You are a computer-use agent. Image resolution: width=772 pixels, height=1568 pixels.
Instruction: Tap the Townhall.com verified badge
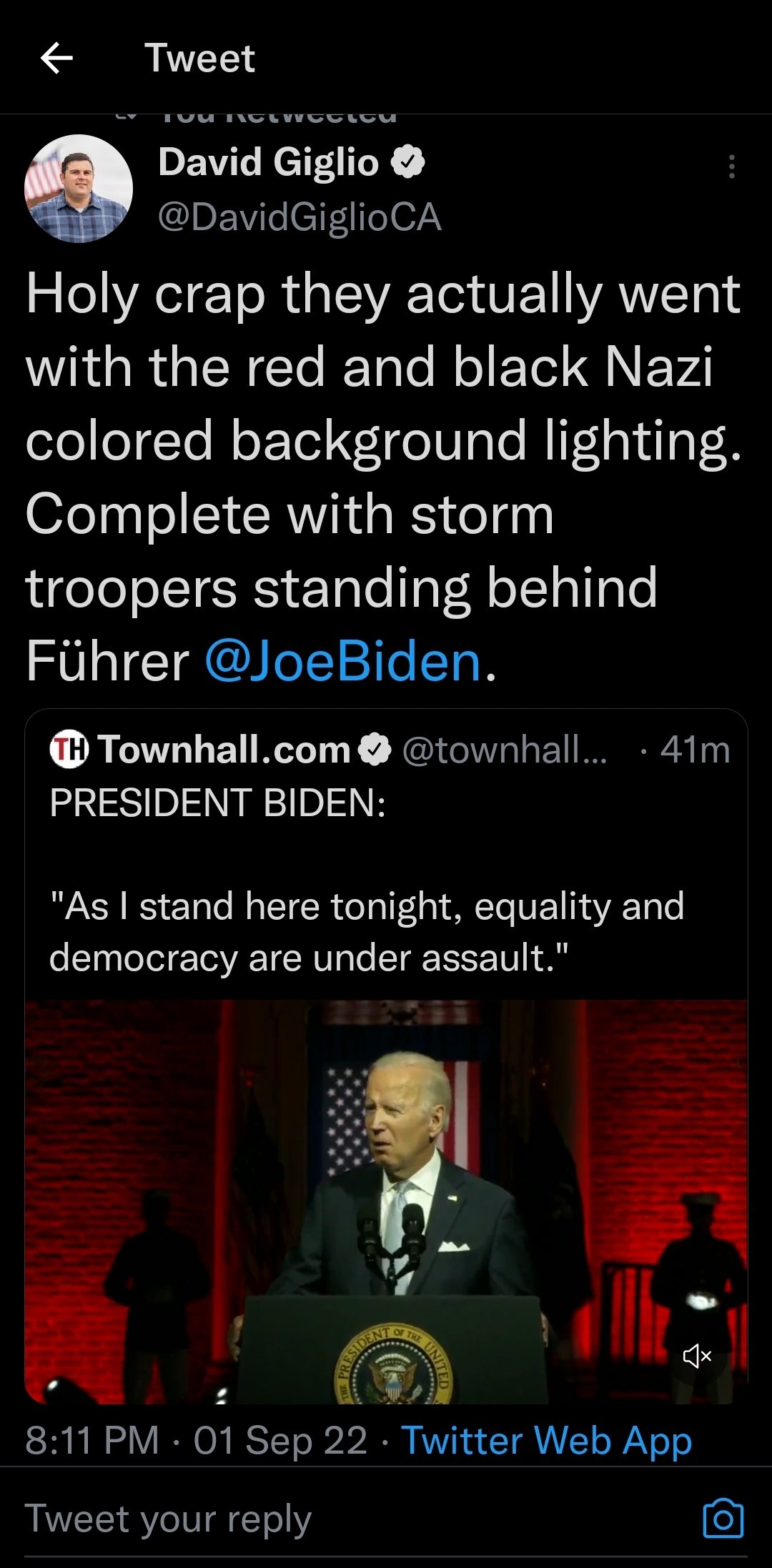375,750
